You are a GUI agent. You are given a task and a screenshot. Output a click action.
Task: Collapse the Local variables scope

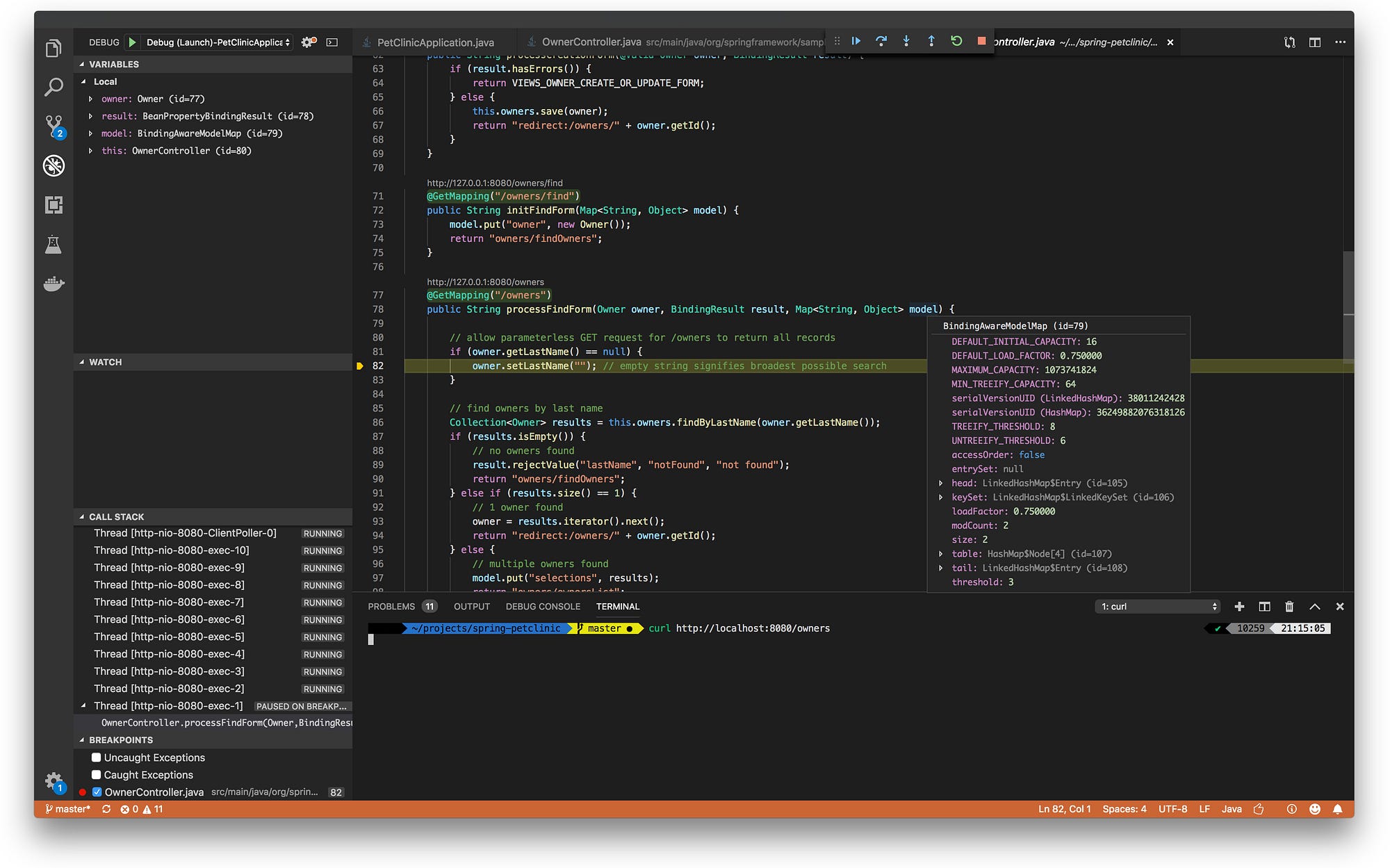point(83,81)
